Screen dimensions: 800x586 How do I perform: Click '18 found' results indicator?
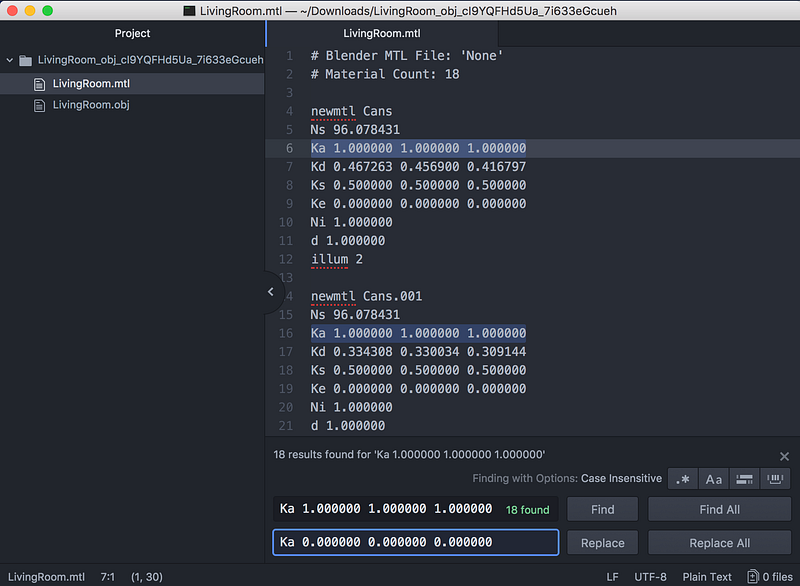point(528,510)
